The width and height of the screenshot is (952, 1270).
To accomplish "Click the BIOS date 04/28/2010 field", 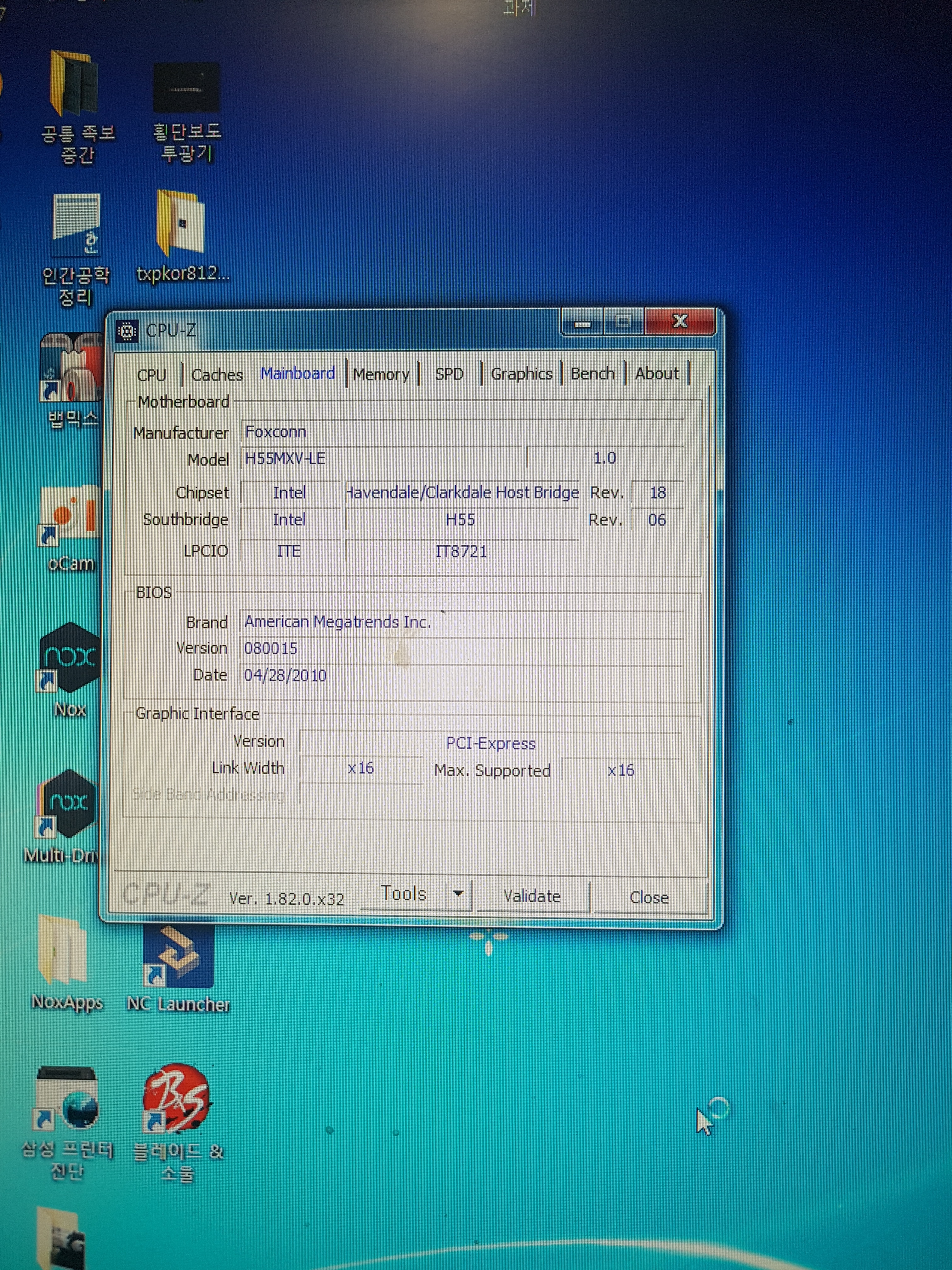I will tap(461, 675).
